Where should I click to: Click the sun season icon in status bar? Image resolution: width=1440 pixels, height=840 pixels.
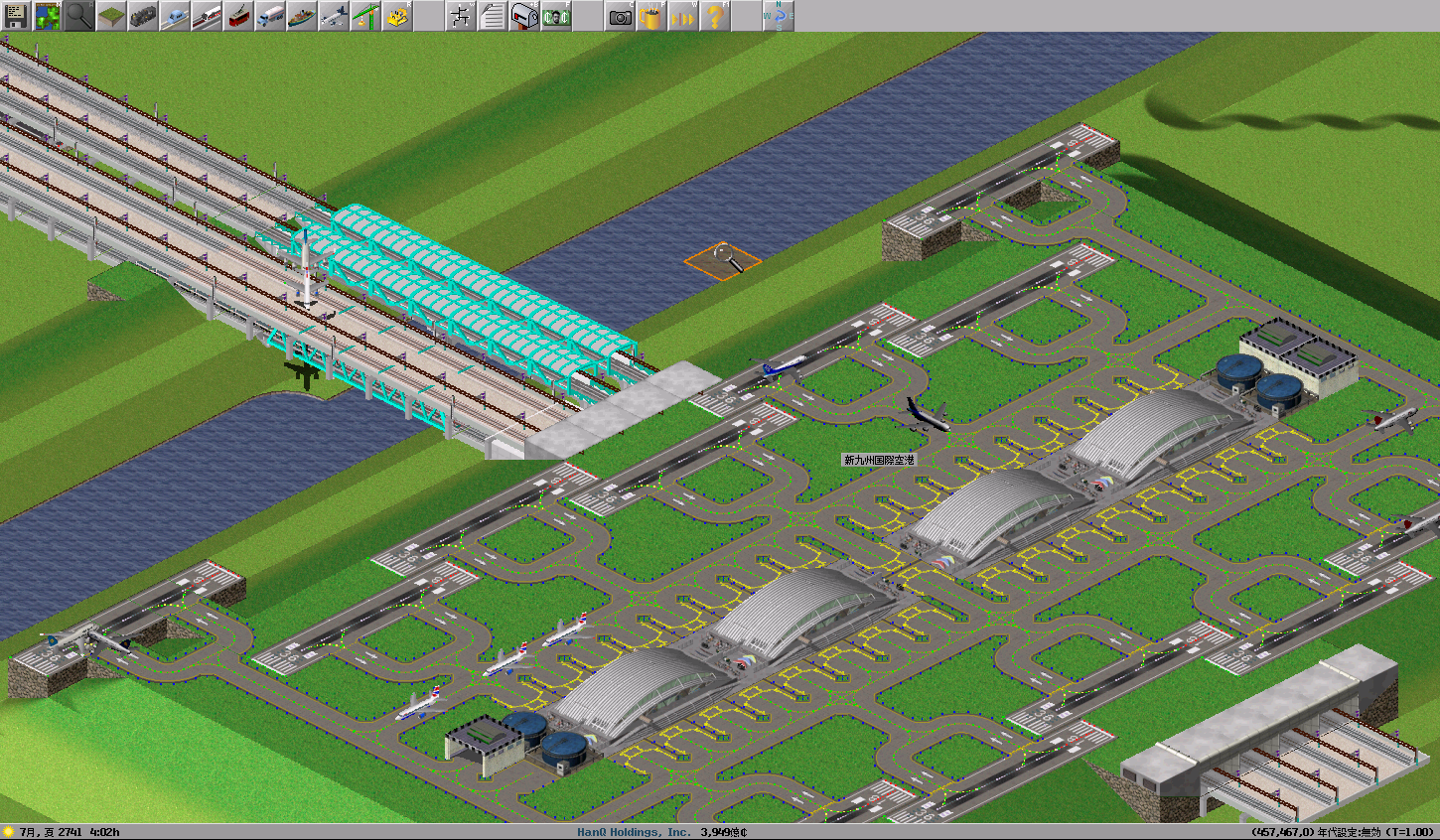click(9, 832)
